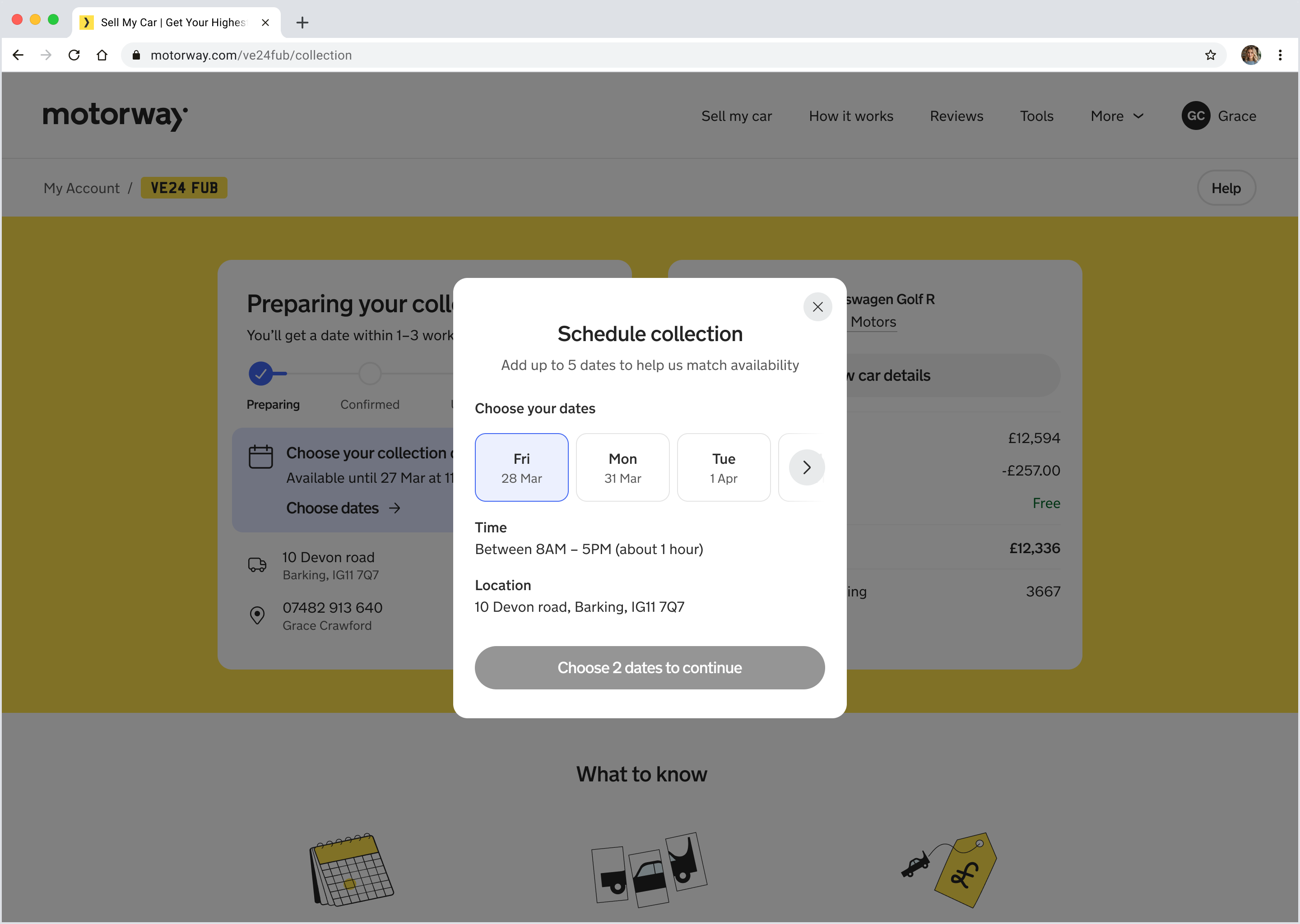Open the GC account avatar
The image size is (1300, 924).
click(x=1195, y=116)
